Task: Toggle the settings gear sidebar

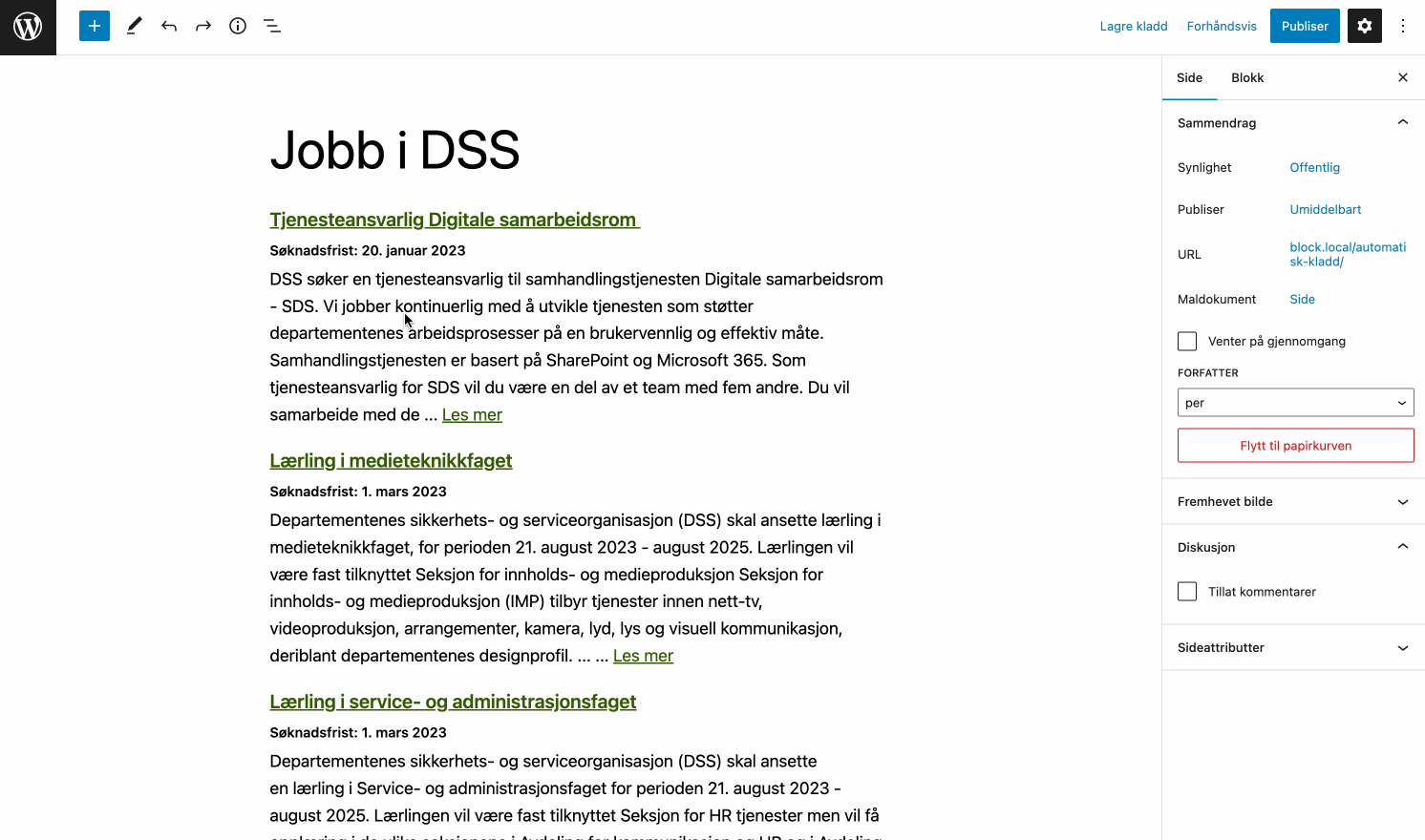Action: 1365,26
